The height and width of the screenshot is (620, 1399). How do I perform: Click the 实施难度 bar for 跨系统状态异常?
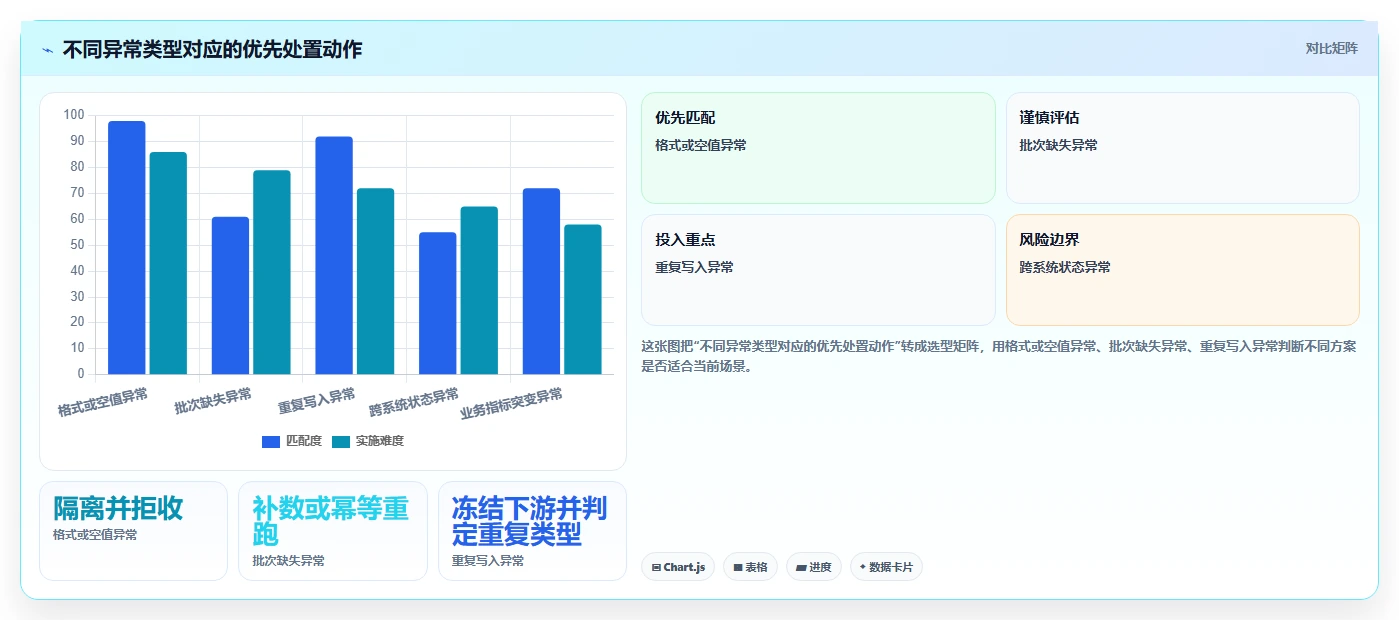pyautogui.click(x=479, y=290)
